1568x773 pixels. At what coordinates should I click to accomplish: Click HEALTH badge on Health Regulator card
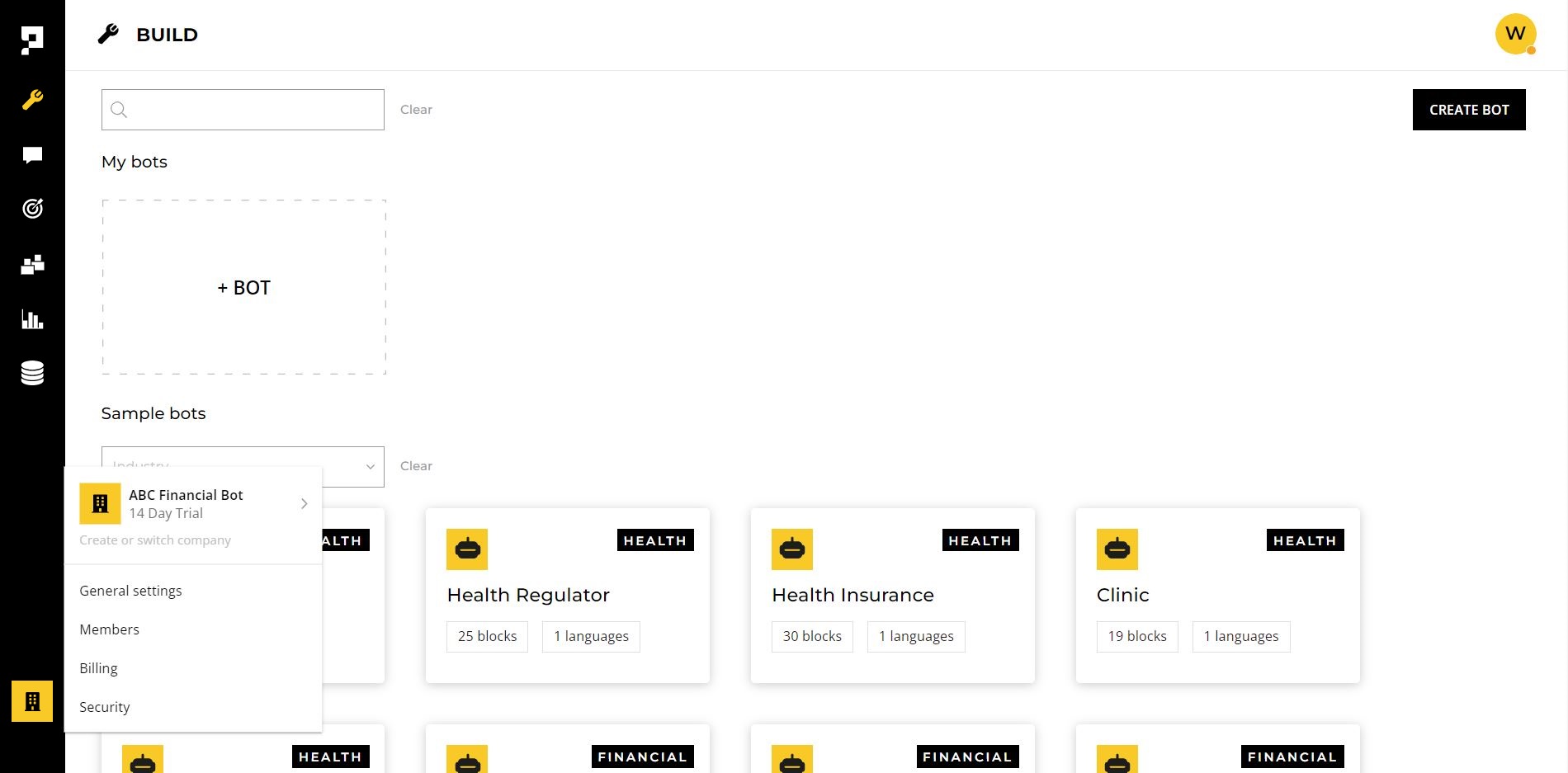point(655,540)
